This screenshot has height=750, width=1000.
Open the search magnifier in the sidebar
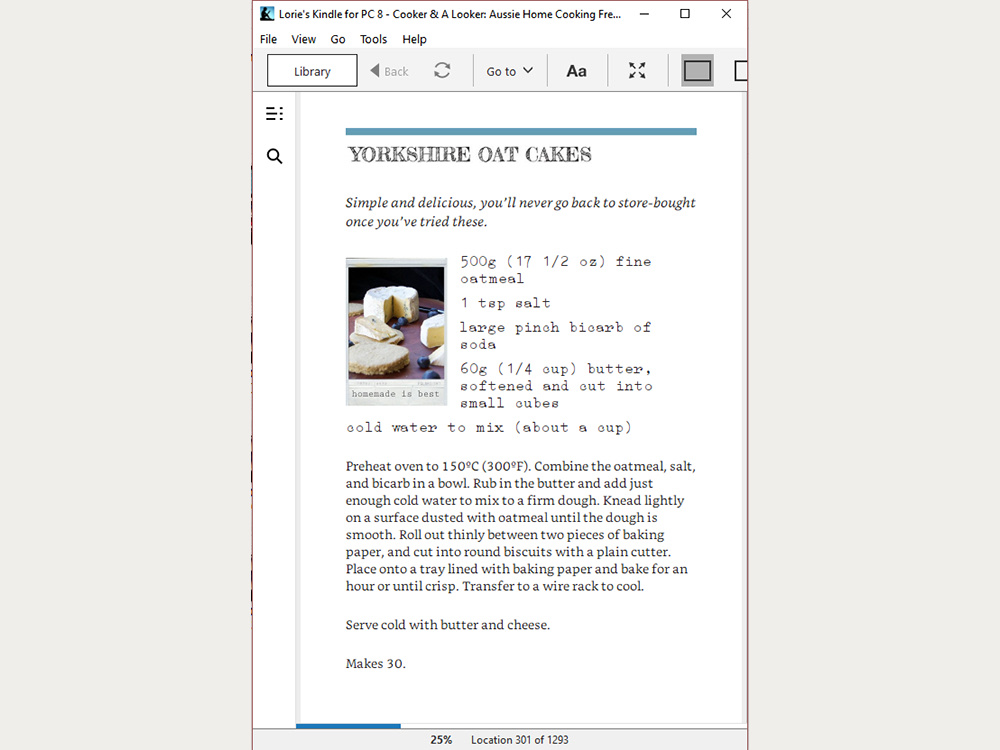pos(274,156)
